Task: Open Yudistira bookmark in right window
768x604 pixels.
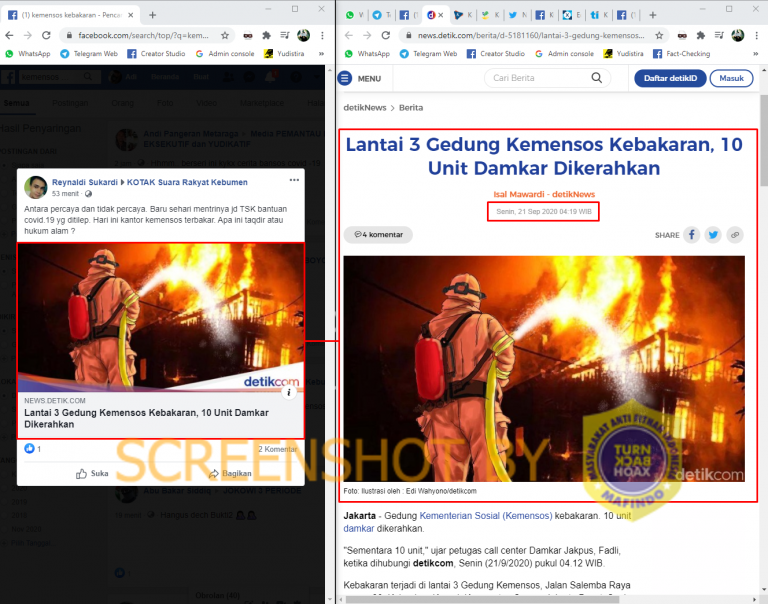Action: tap(624, 54)
